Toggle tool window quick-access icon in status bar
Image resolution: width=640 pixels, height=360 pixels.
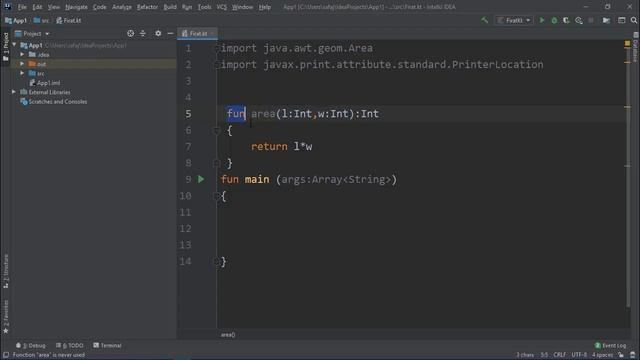[6, 355]
